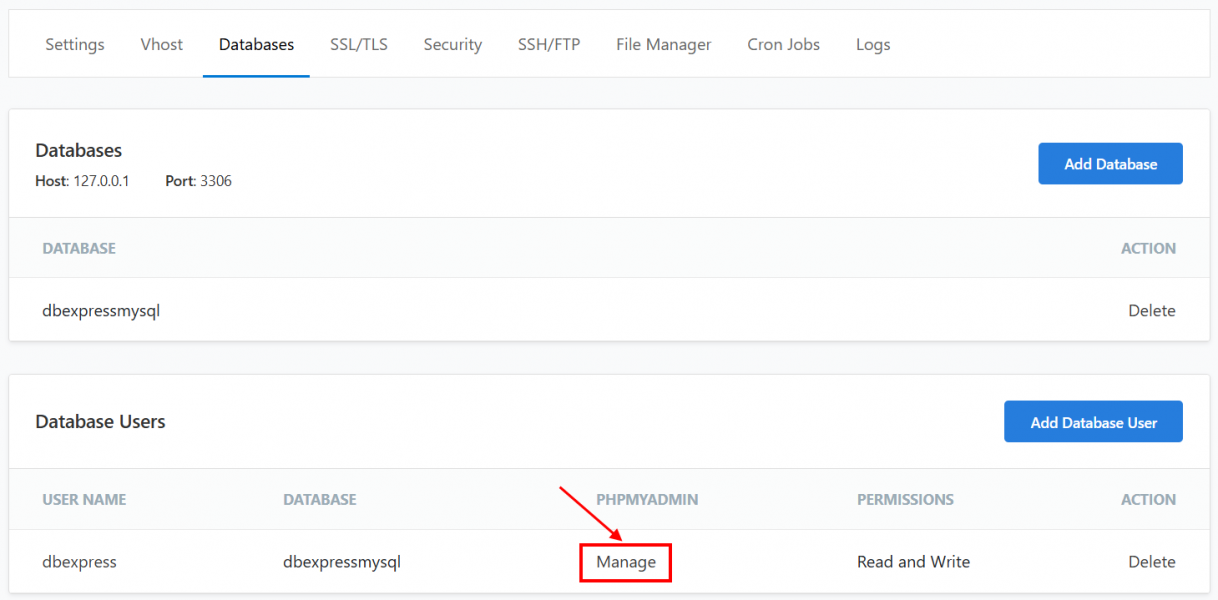Go to the SSL/TLS tab
The image size is (1218, 600).
click(359, 45)
